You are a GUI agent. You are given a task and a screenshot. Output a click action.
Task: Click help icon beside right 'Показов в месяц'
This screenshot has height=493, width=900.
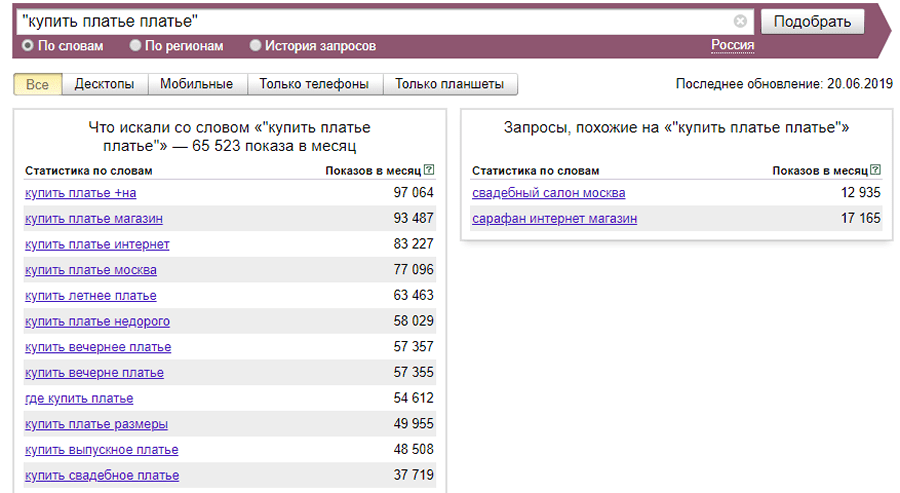tap(876, 170)
